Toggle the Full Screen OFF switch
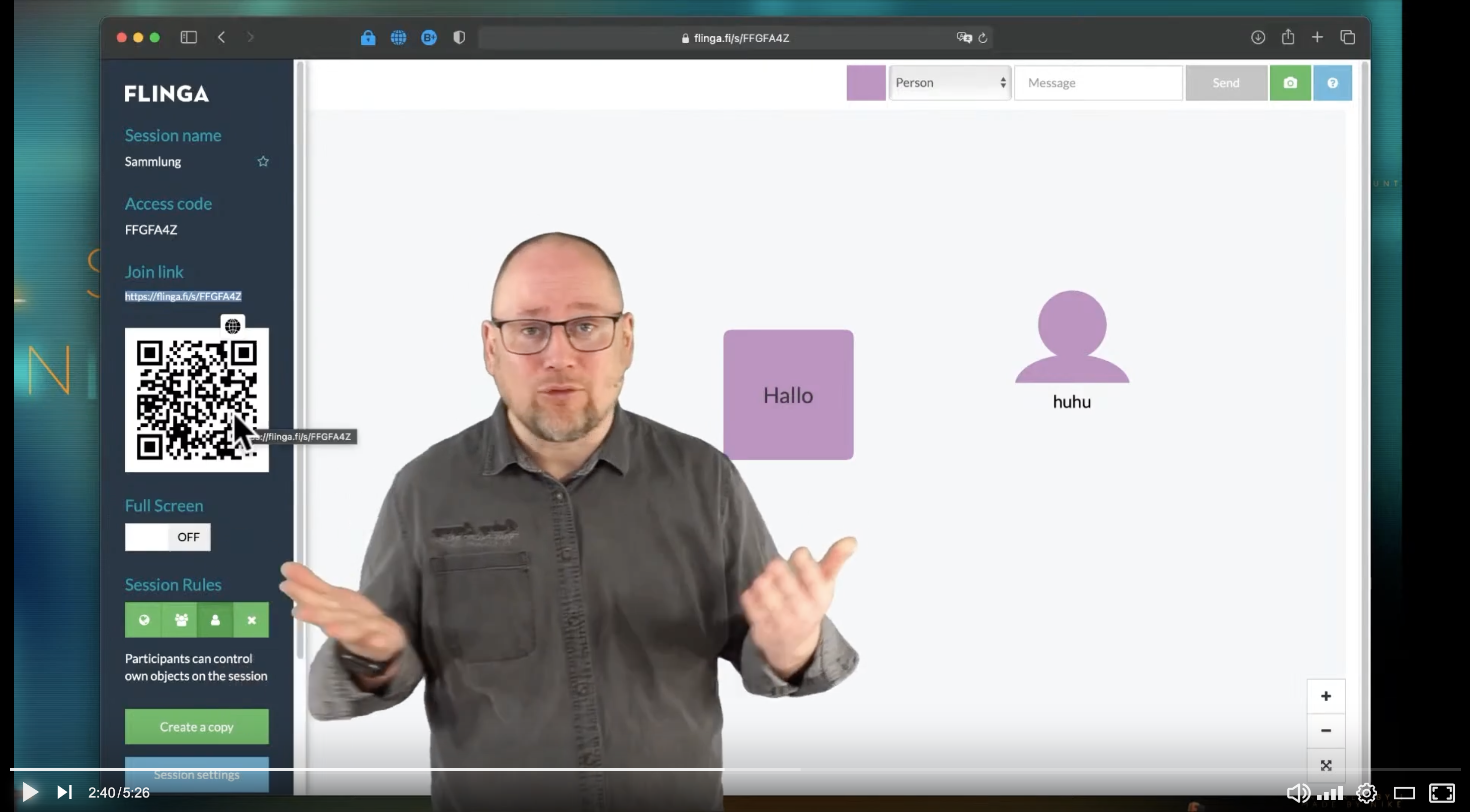This screenshot has width=1470, height=812. coord(167,537)
